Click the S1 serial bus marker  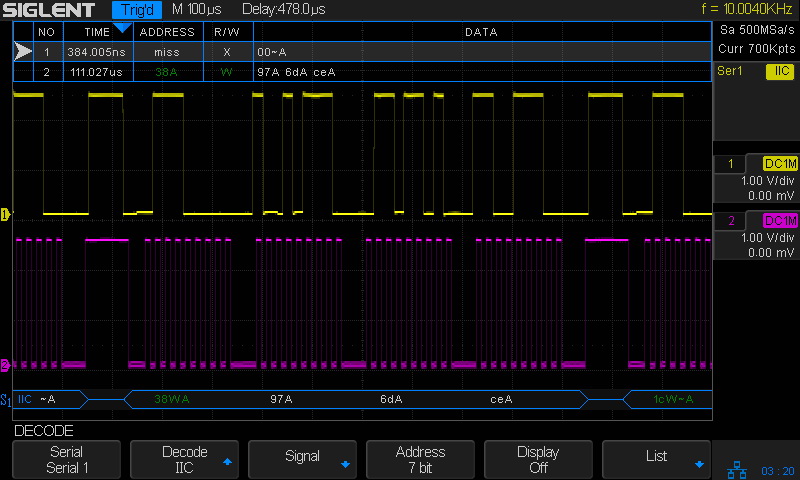click(x=6, y=400)
